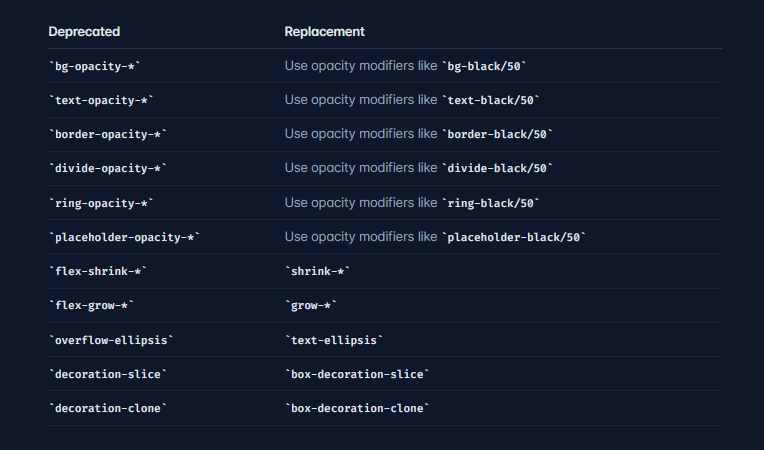This screenshot has width=764, height=450.
Task: Click the `box-decoration-clone` replacement cell
Action: [358, 407]
